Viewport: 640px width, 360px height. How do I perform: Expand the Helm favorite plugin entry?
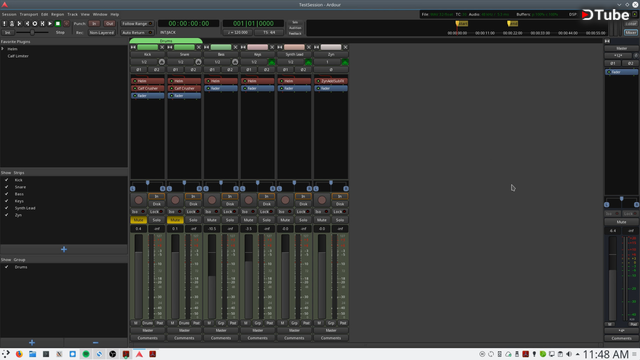tap(3, 49)
